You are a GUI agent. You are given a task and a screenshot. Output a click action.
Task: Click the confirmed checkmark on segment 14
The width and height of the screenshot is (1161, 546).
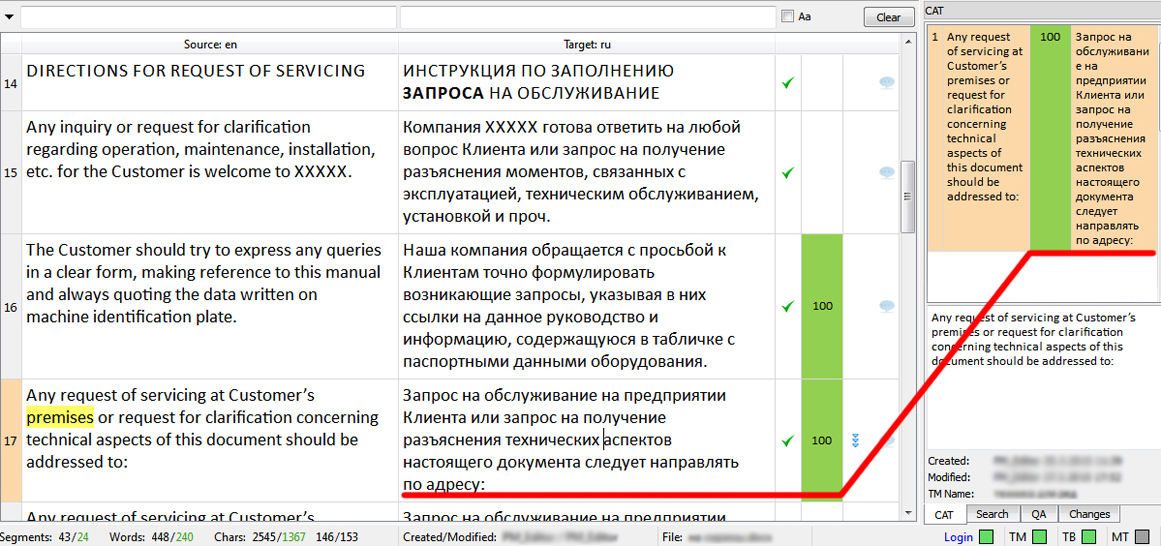click(788, 83)
